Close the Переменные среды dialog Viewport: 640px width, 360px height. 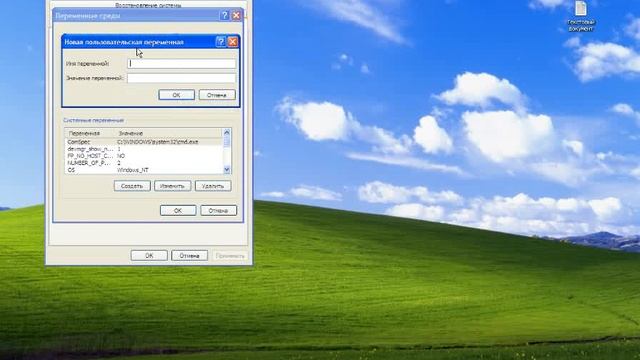[x=236, y=16]
